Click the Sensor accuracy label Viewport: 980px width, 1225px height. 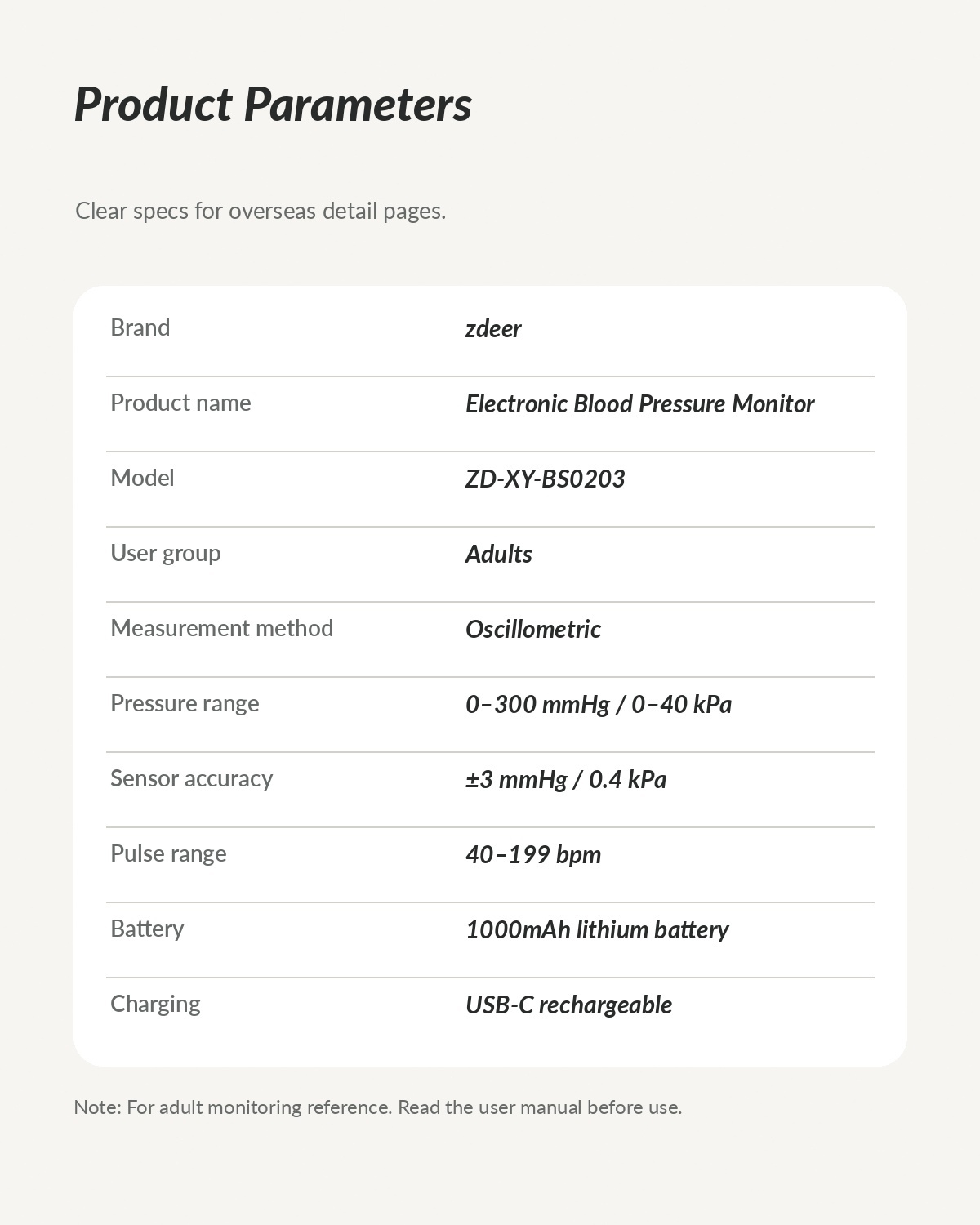192,779
